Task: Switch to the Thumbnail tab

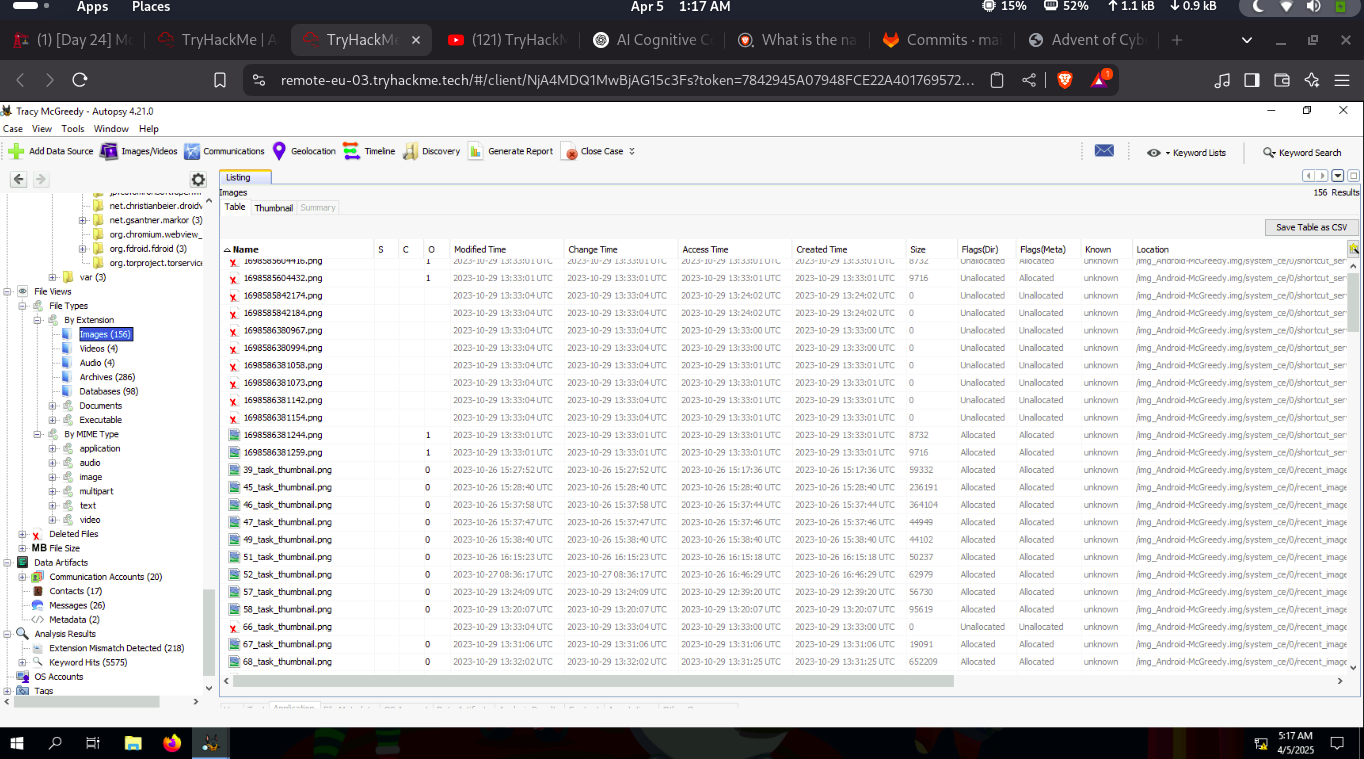Action: pos(273,208)
